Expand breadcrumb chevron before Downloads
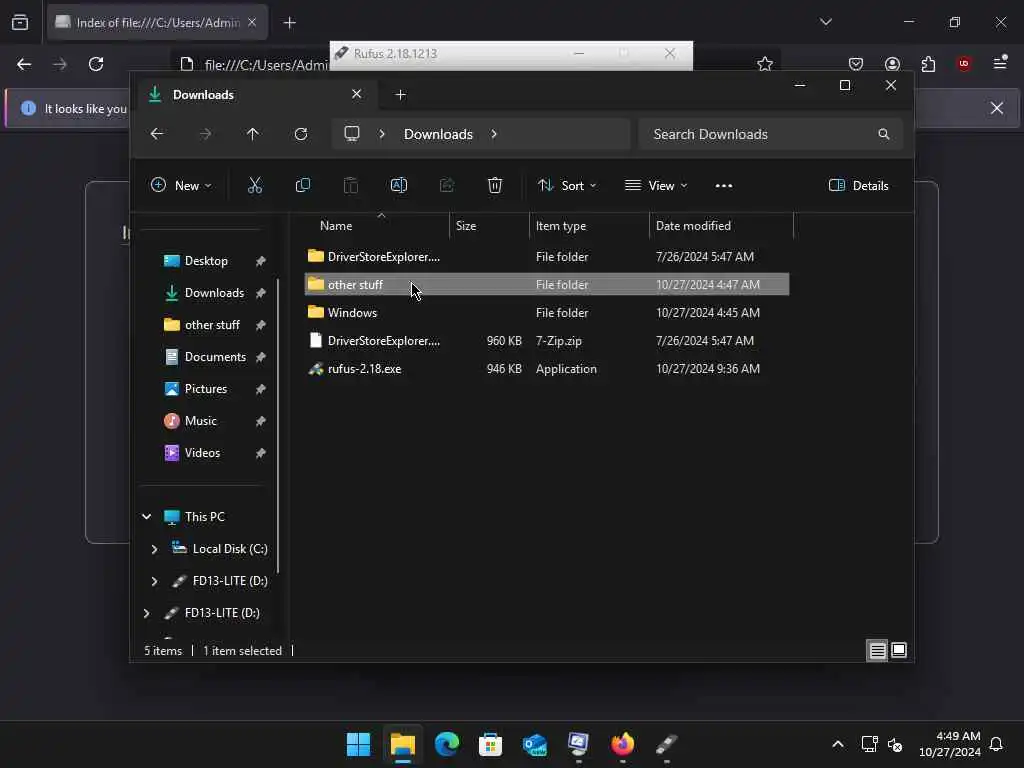The image size is (1024, 768). 382,134
